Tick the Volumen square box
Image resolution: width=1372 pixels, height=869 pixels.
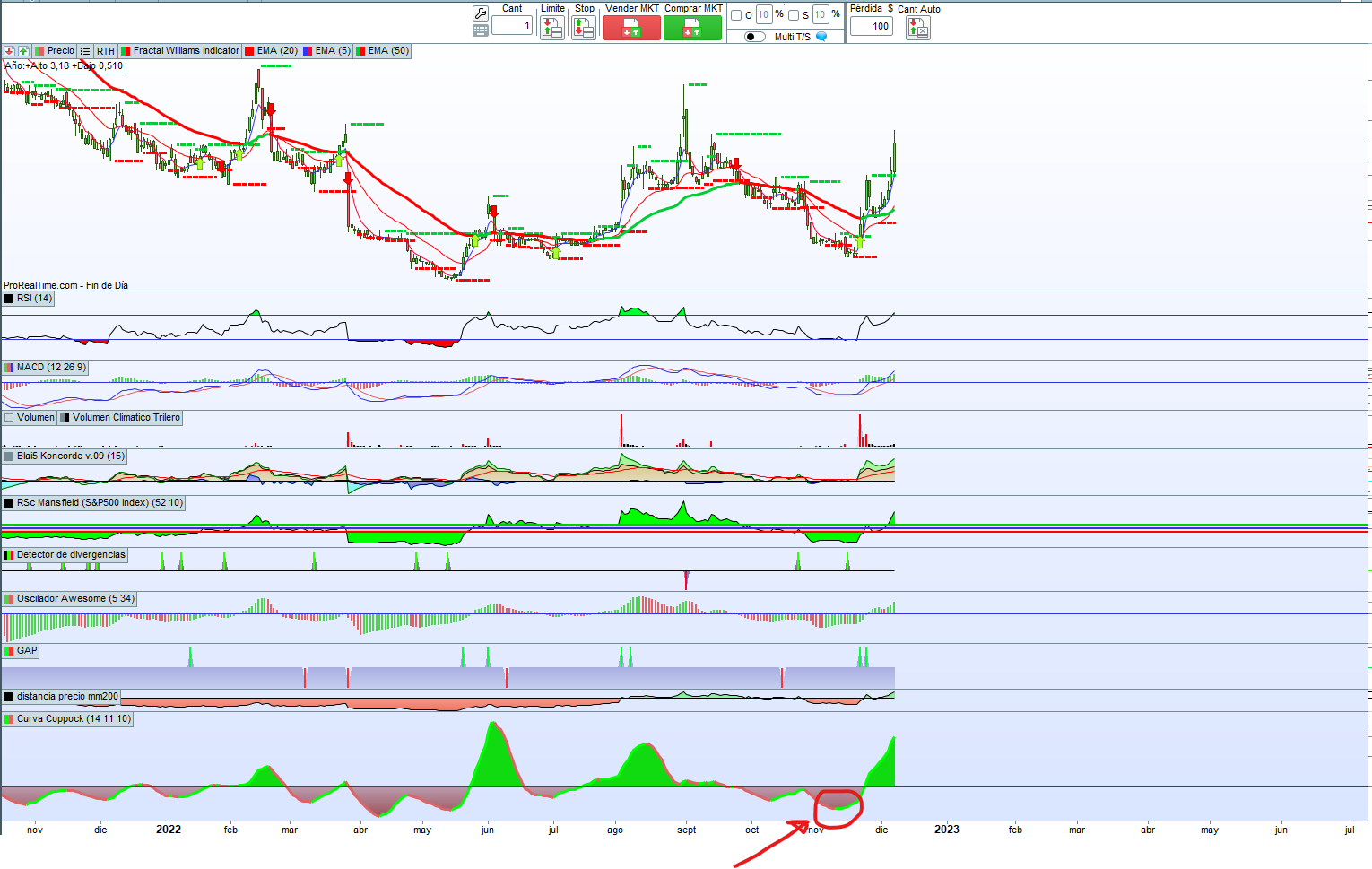point(10,418)
